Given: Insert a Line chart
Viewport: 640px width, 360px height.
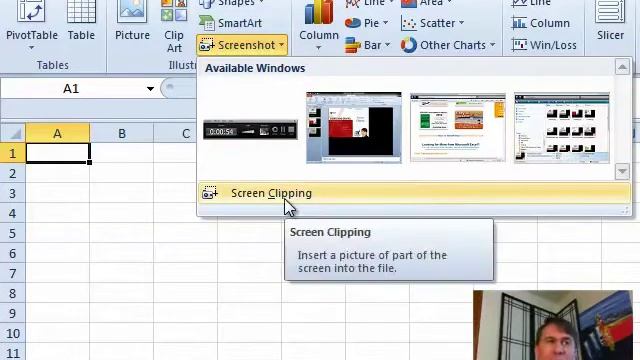Looking at the screenshot, I should pos(369,3).
